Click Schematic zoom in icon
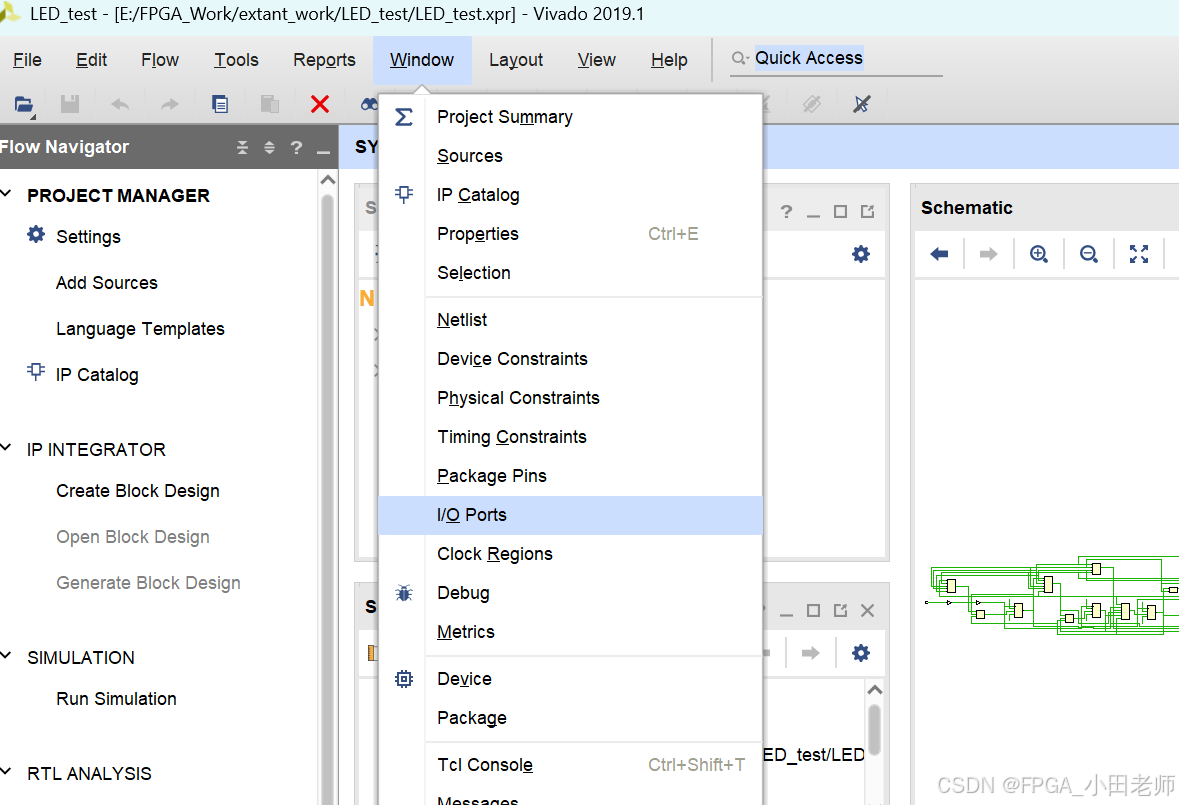 (1038, 254)
